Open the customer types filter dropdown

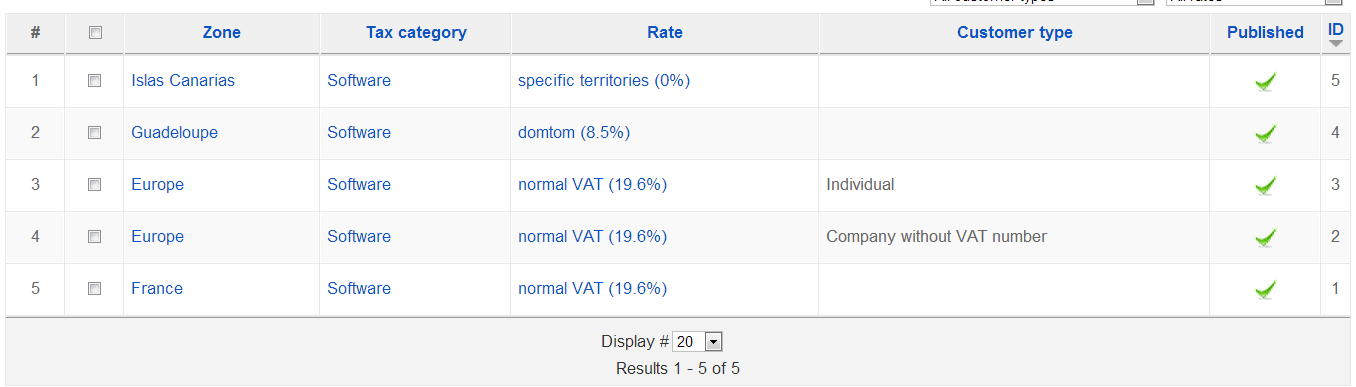pyautogui.click(x=1041, y=2)
